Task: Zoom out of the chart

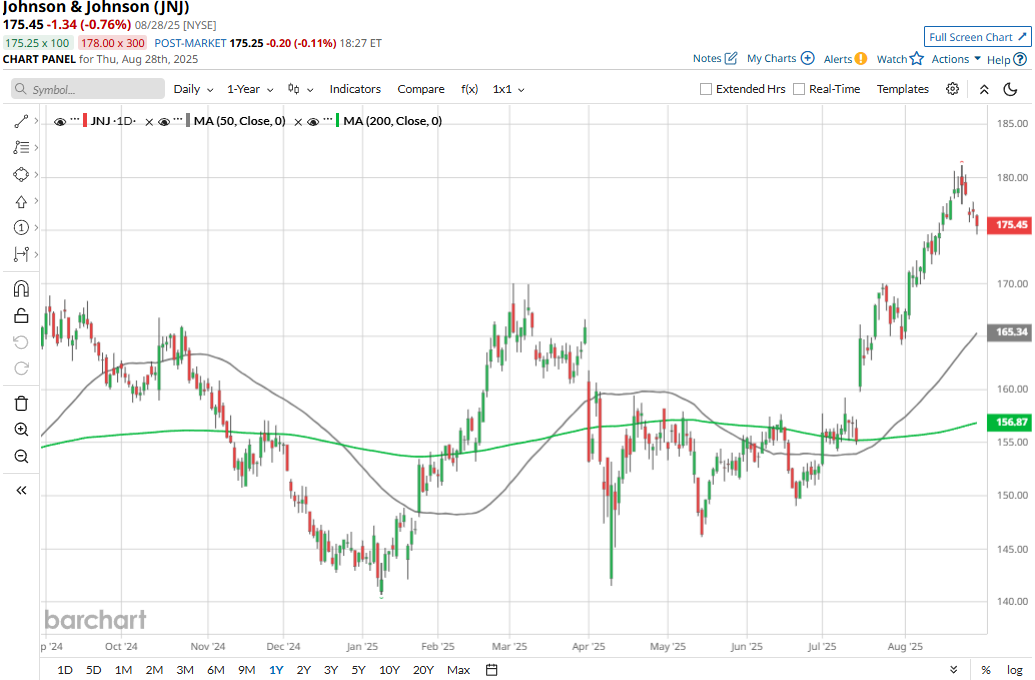Action: (x=21, y=456)
